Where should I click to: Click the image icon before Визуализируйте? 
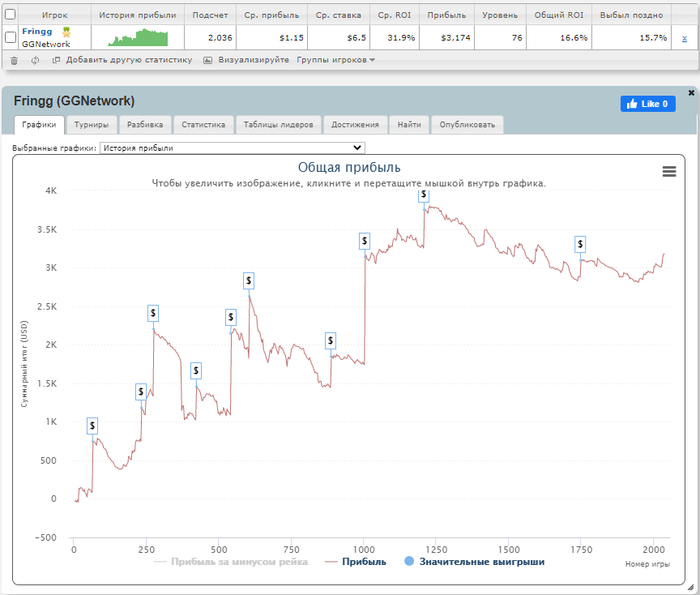pos(208,60)
